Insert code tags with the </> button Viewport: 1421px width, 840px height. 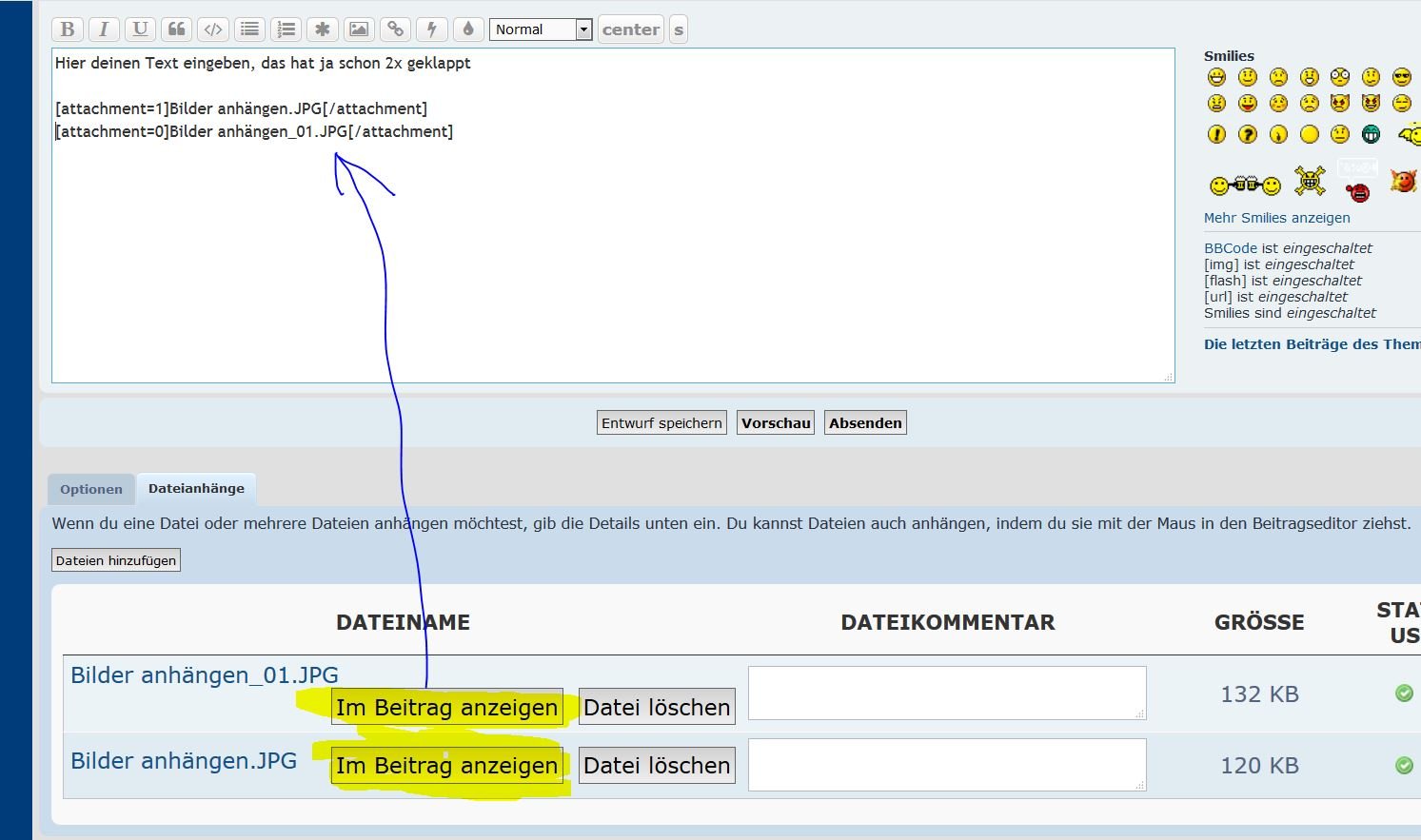[x=213, y=29]
